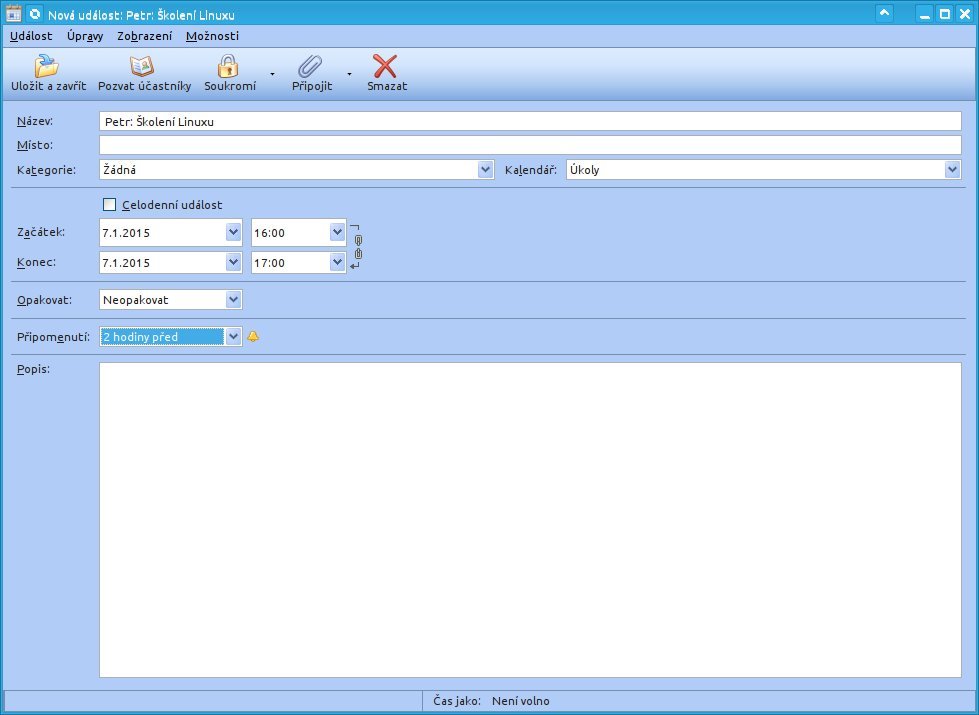
Task: Click the yellow reminder bell icon
Action: [x=253, y=337]
